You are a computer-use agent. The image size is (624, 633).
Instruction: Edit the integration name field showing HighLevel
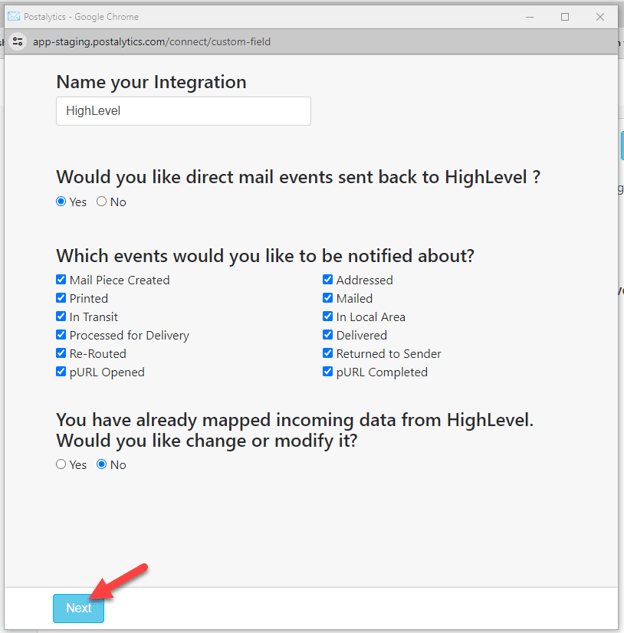[183, 111]
